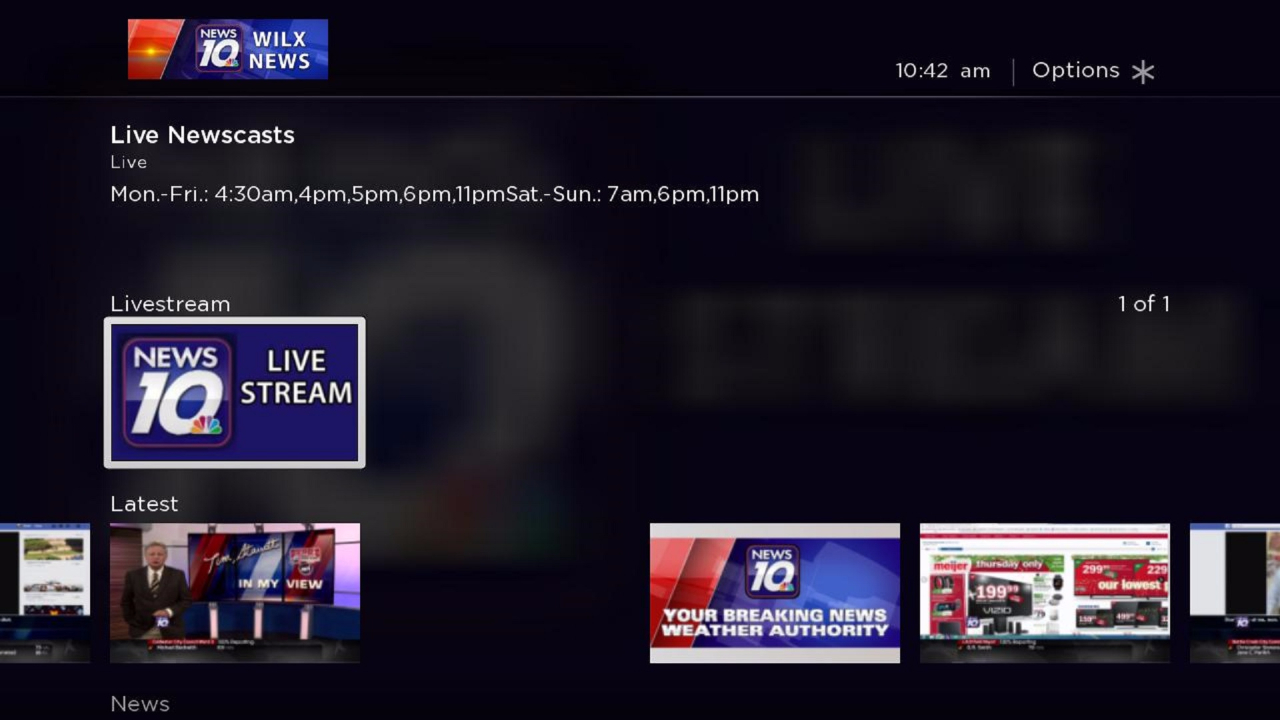
Task: Click the WILX News 10 logo
Action: 227,48
